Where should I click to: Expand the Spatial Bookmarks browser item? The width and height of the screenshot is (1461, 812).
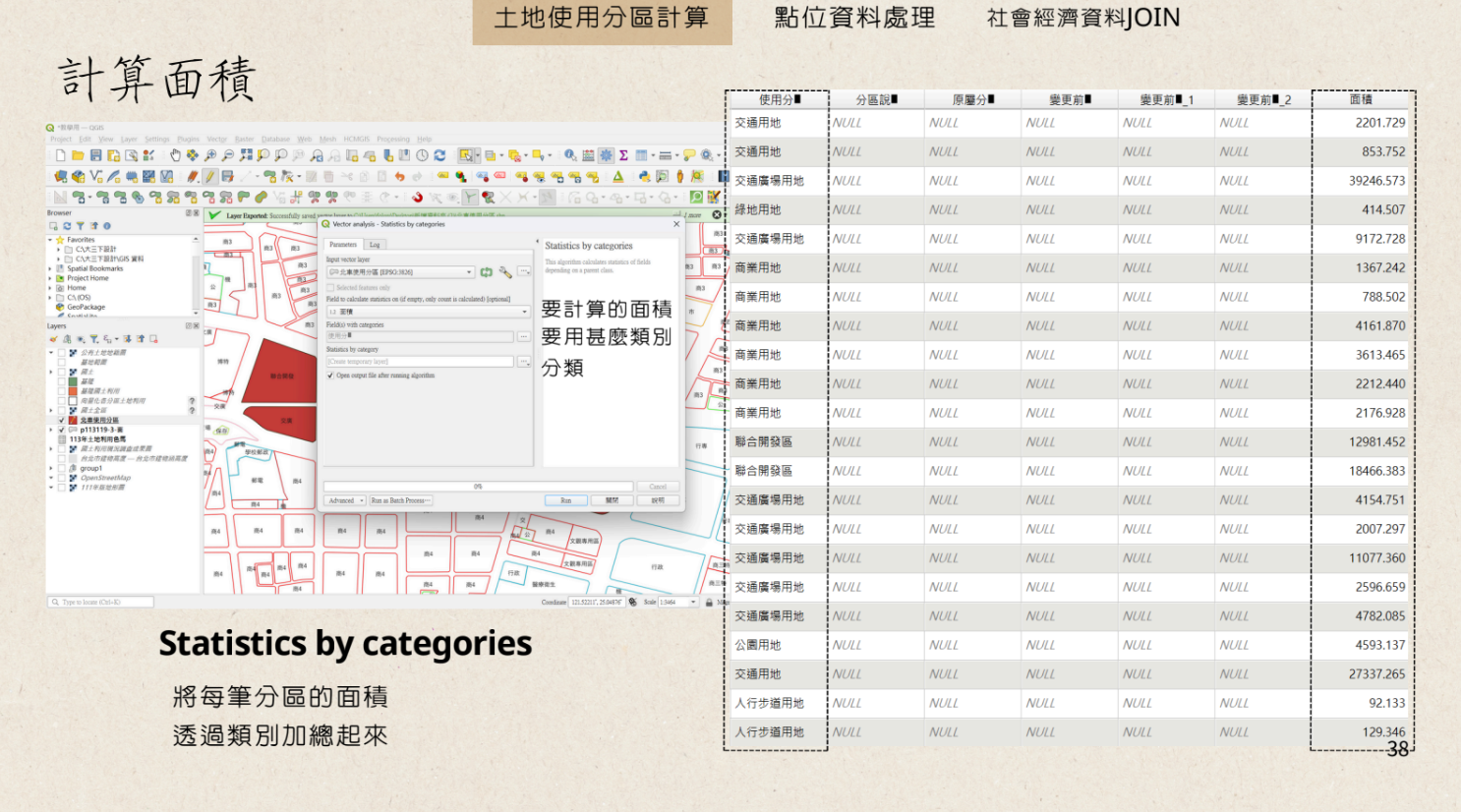[50, 268]
